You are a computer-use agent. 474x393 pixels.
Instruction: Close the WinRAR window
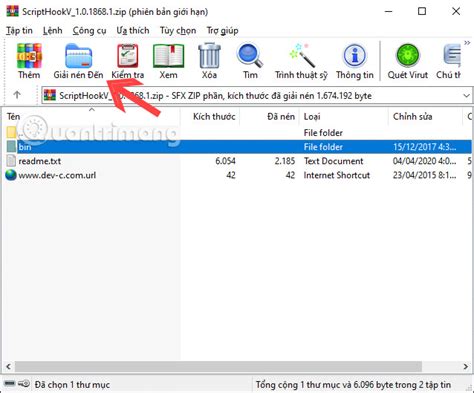point(456,11)
